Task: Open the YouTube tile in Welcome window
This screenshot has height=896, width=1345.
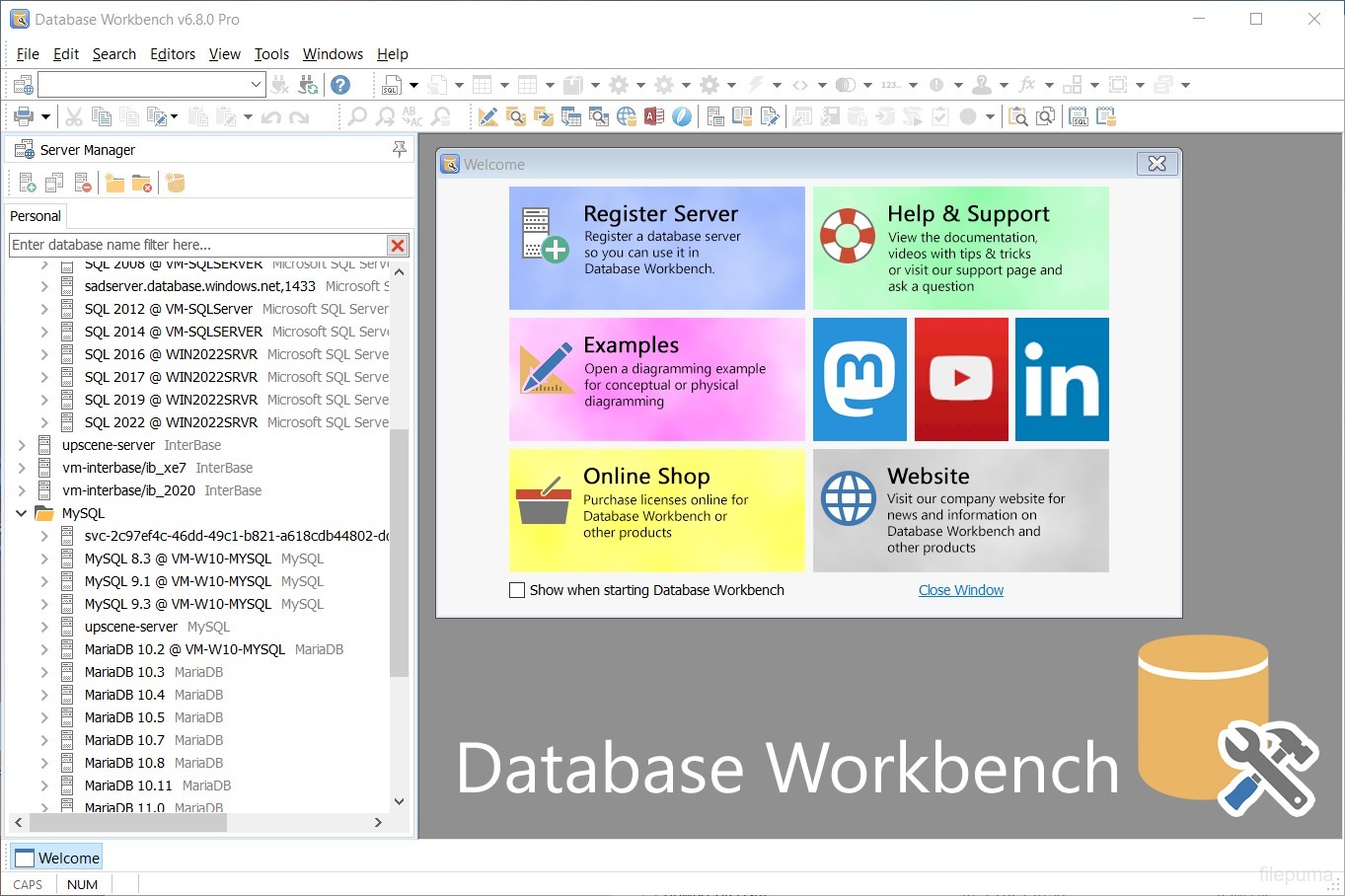Action: tap(961, 379)
